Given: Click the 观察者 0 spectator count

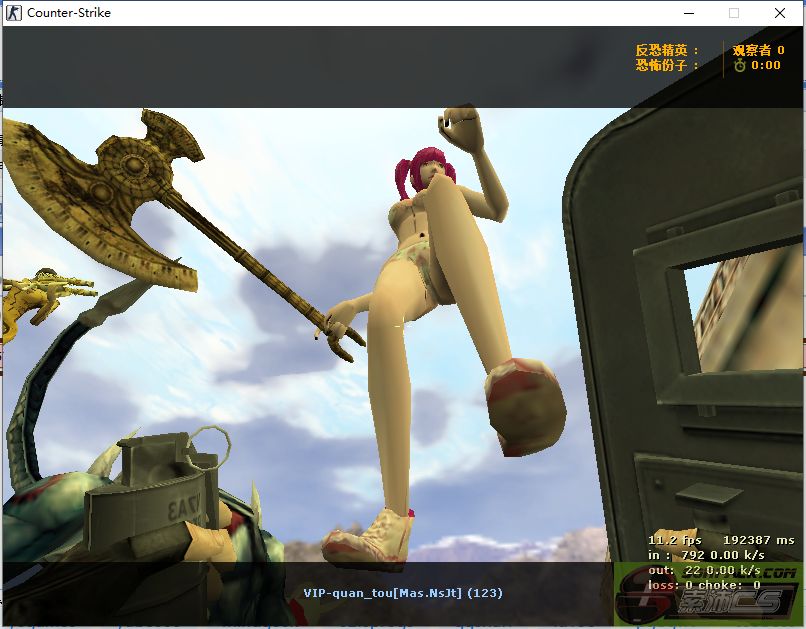Looking at the screenshot, I should 758,50.
